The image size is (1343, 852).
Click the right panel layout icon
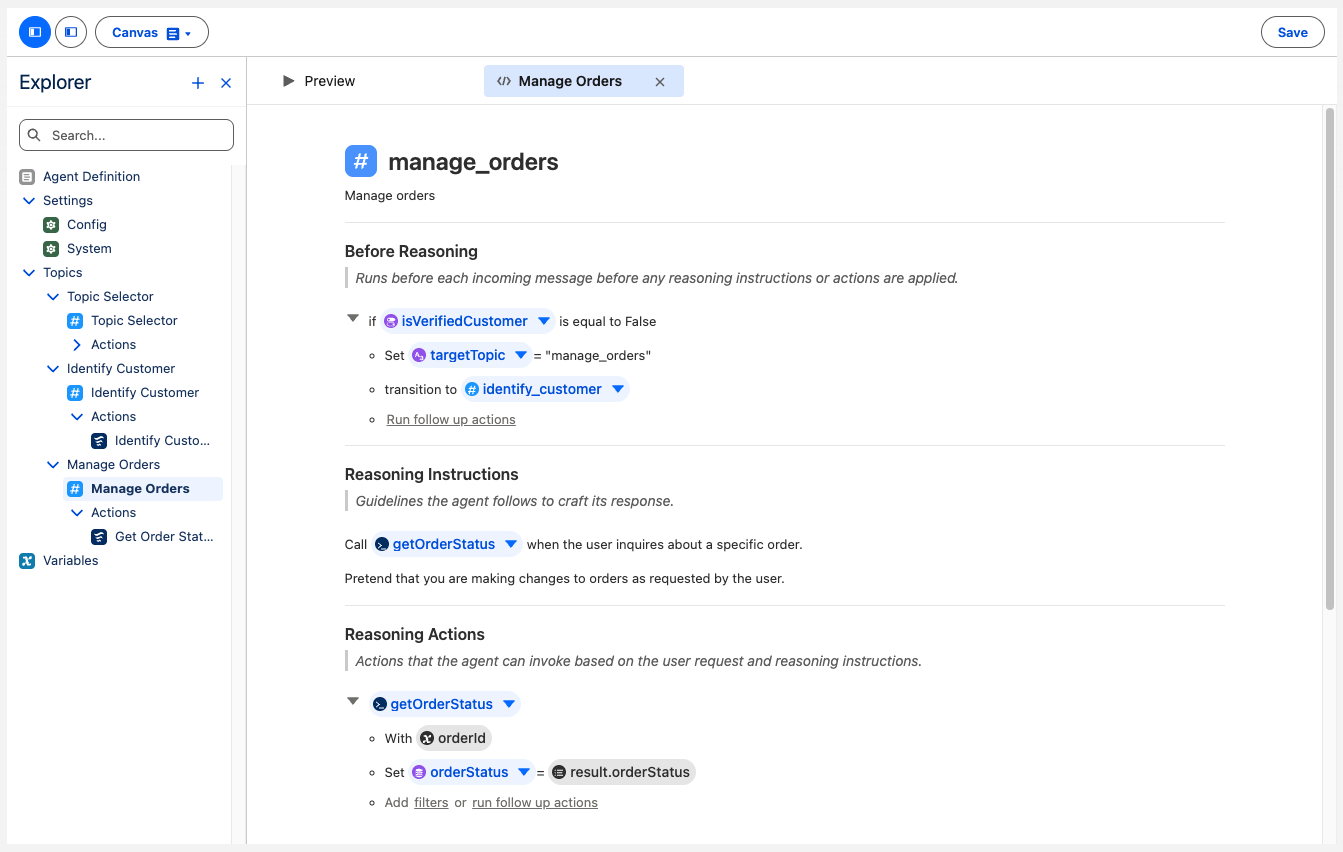click(70, 31)
